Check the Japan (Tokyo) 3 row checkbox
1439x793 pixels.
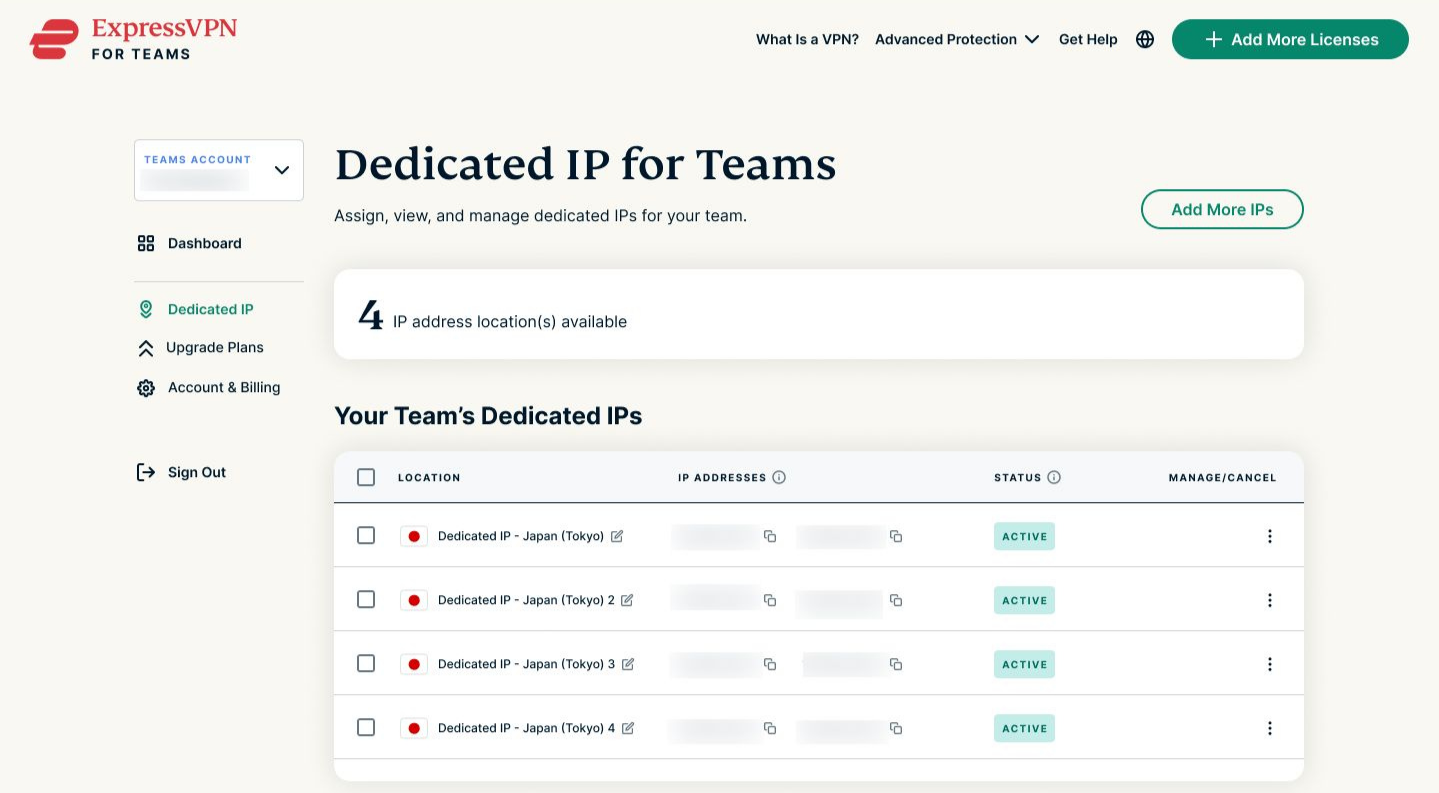[x=366, y=664]
